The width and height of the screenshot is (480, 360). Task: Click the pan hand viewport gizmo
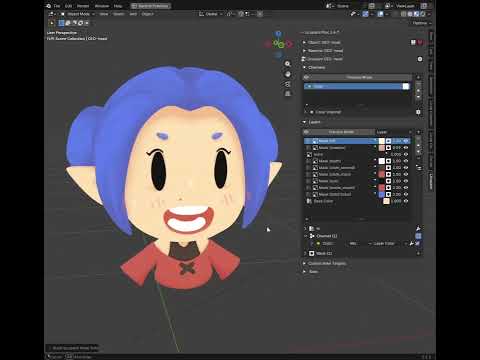288,74
